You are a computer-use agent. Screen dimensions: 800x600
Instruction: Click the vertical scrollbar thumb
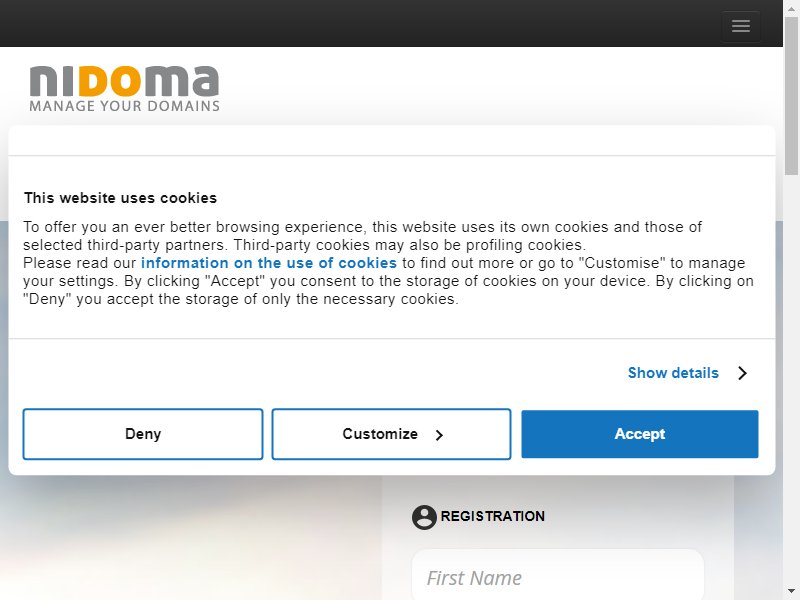(x=791, y=96)
